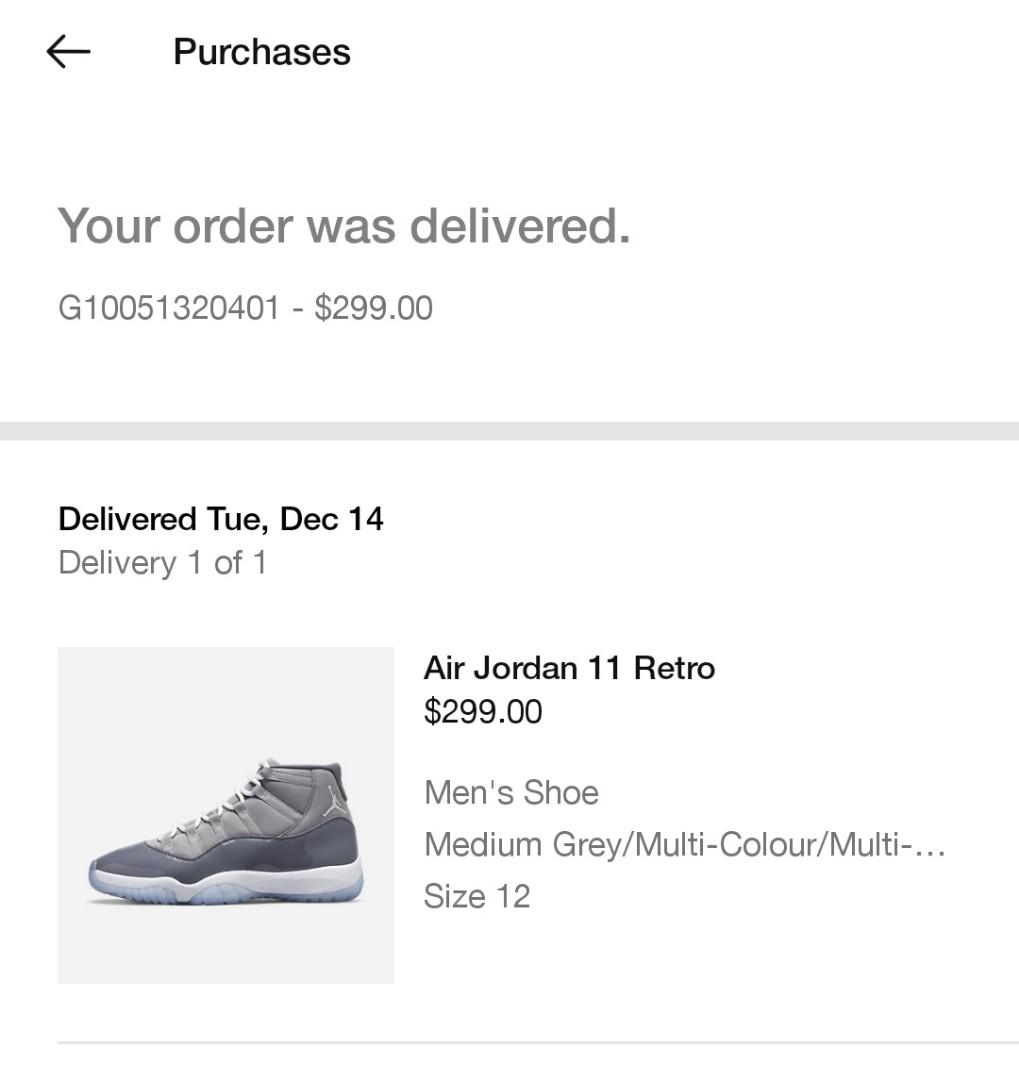
Task: Open the Air Jordan 11 Retro product name
Action: coord(569,667)
